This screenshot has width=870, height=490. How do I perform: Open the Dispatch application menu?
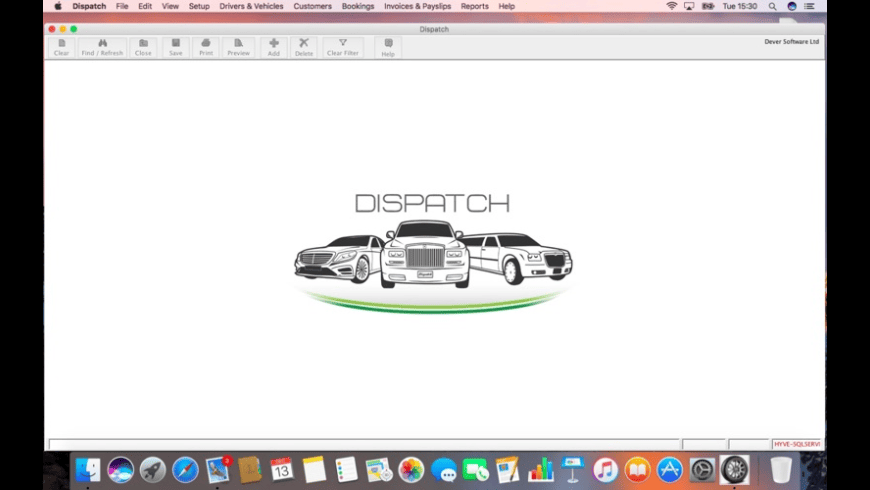(x=89, y=6)
